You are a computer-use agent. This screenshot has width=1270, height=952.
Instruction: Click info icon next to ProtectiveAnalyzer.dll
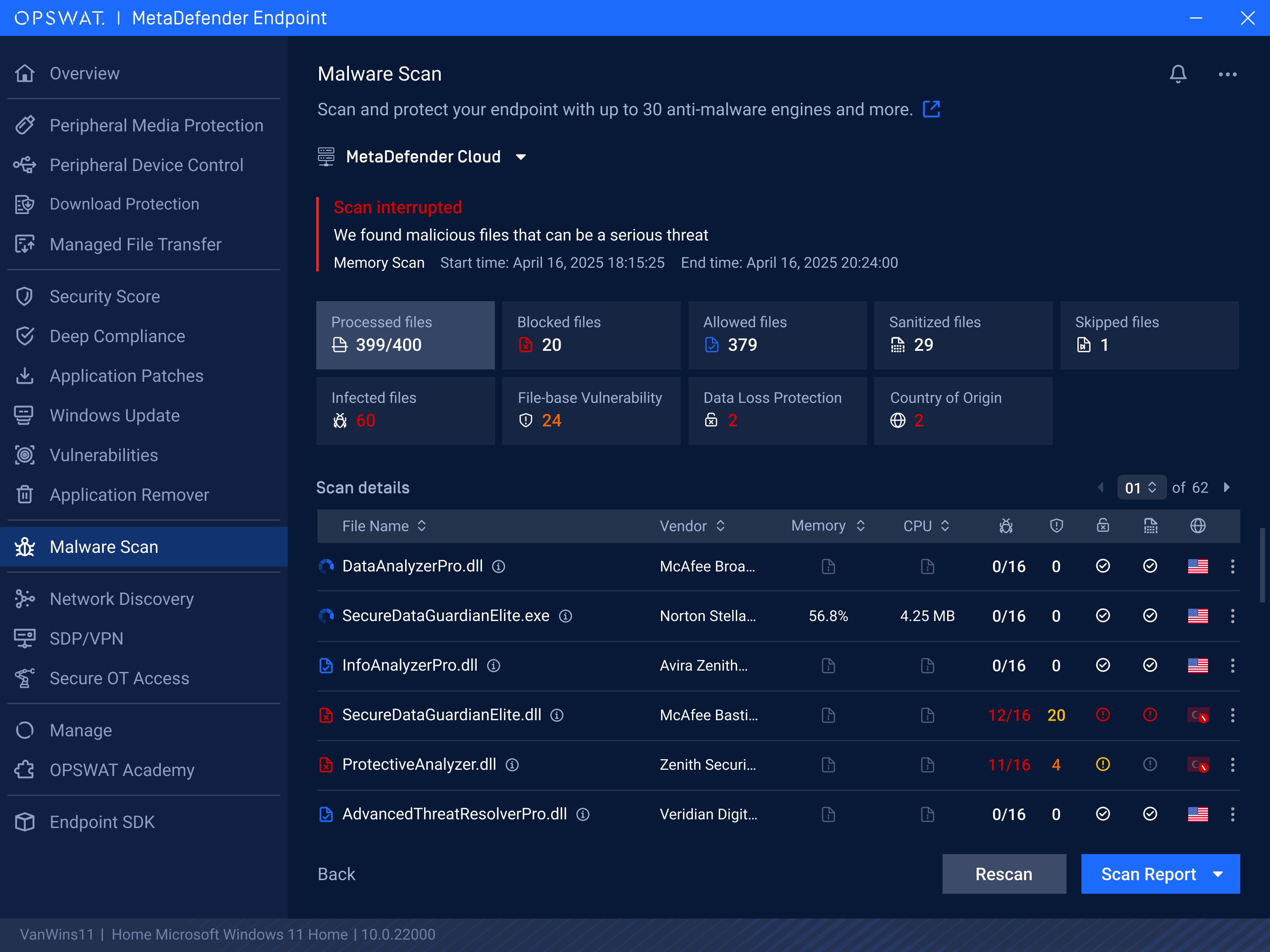512,765
